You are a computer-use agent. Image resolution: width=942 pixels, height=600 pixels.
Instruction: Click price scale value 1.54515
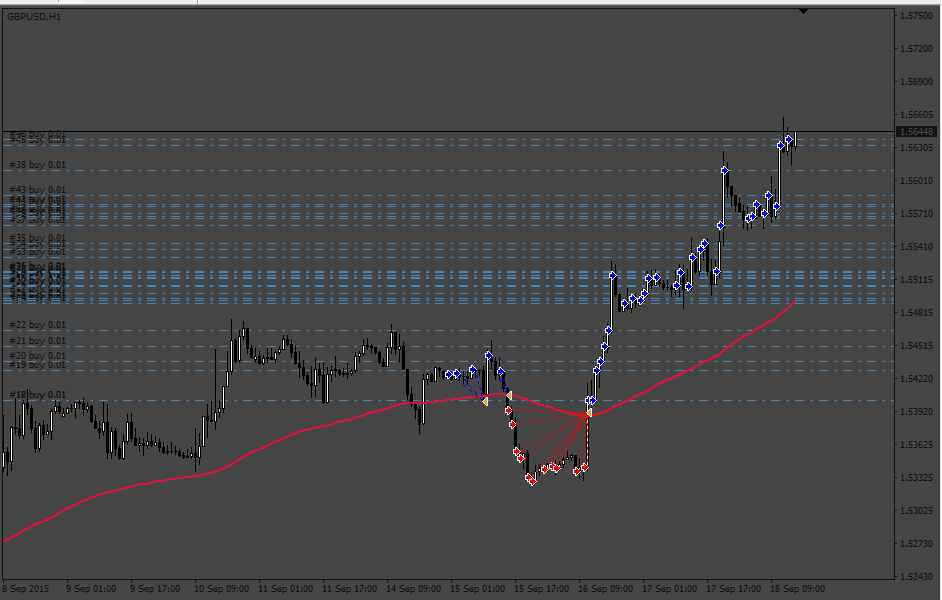click(916, 346)
